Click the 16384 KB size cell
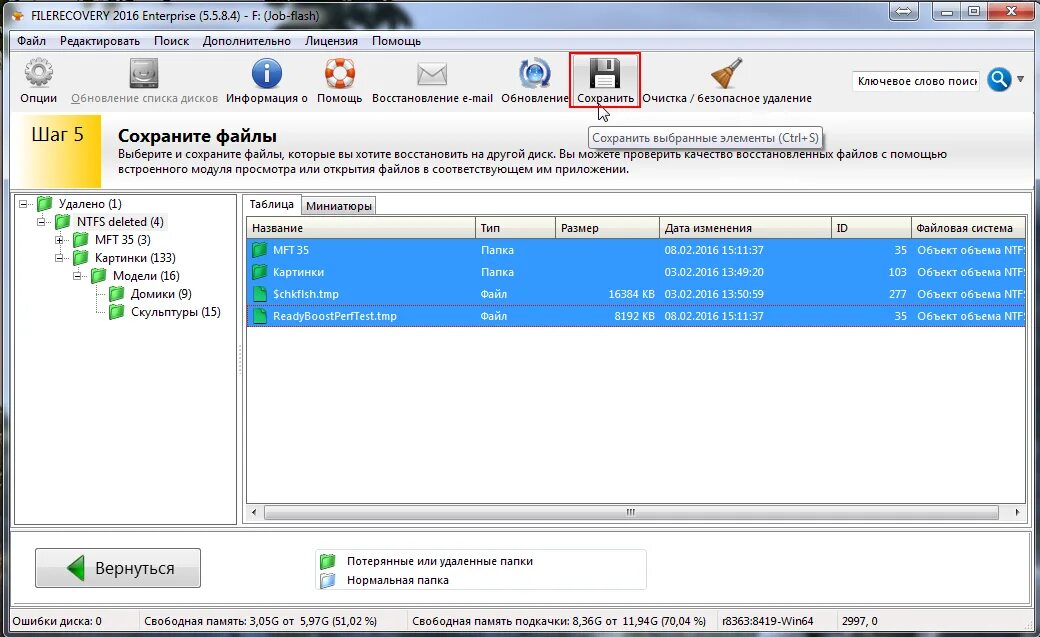The image size is (1040, 637). coord(631,294)
